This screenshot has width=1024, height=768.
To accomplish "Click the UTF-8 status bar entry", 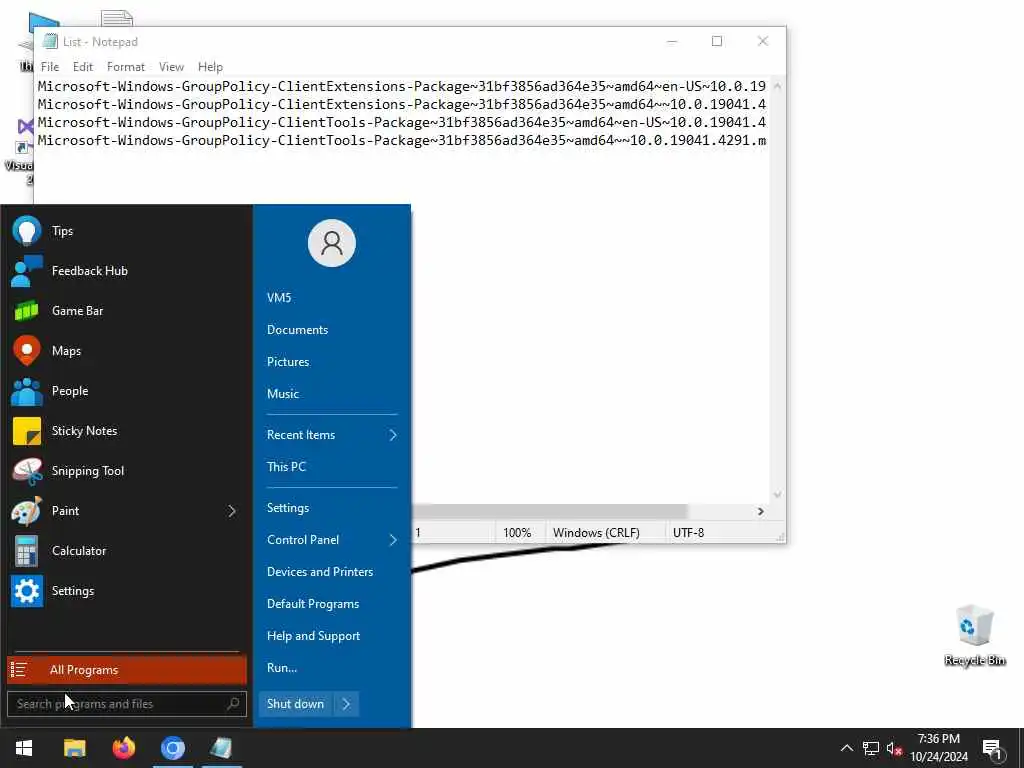I will [x=688, y=533].
